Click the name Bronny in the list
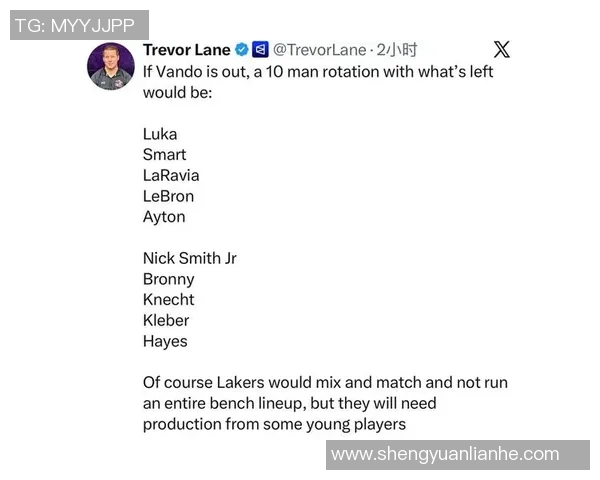 point(168,279)
